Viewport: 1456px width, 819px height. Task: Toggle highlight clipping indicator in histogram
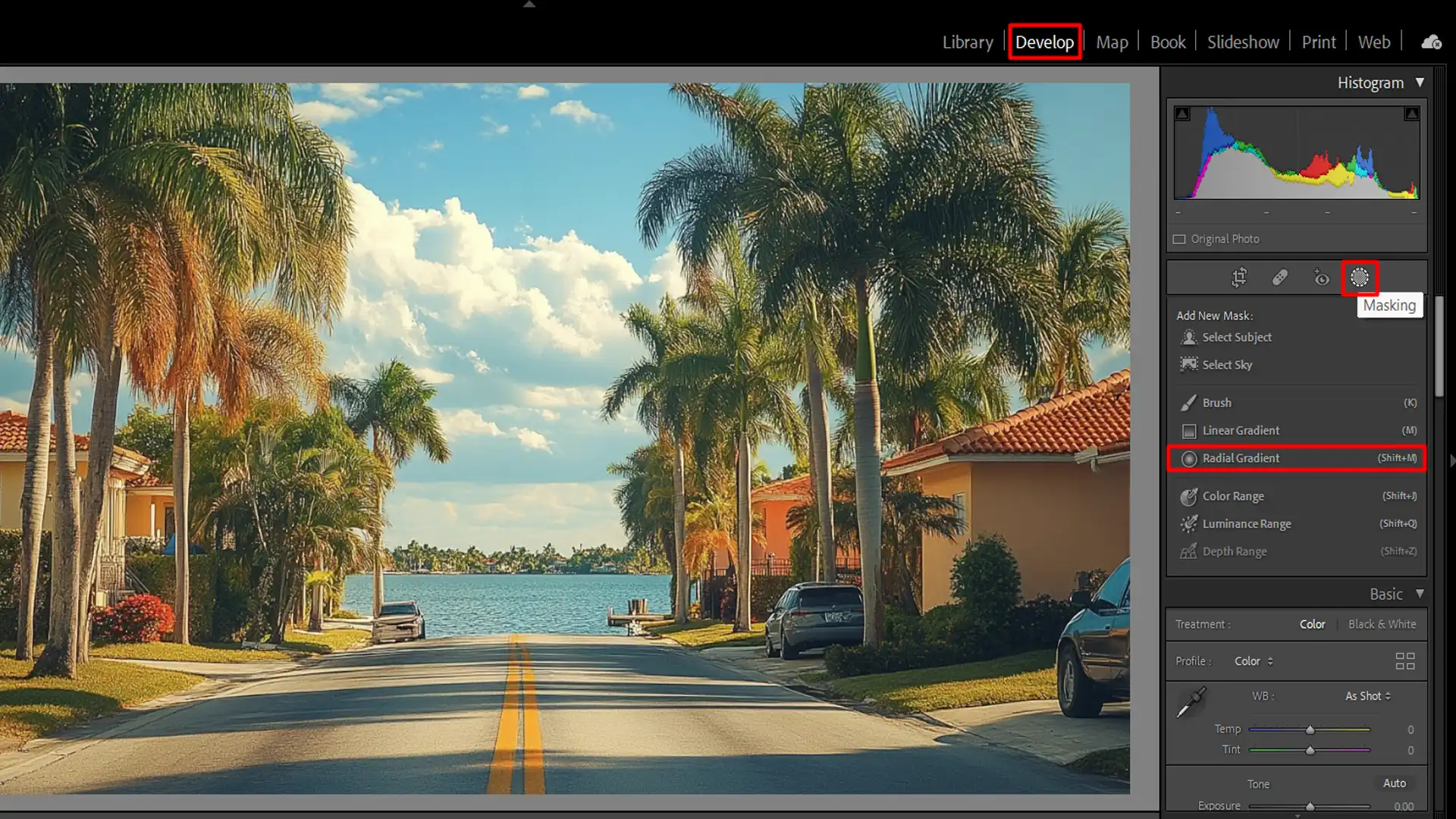1411,114
